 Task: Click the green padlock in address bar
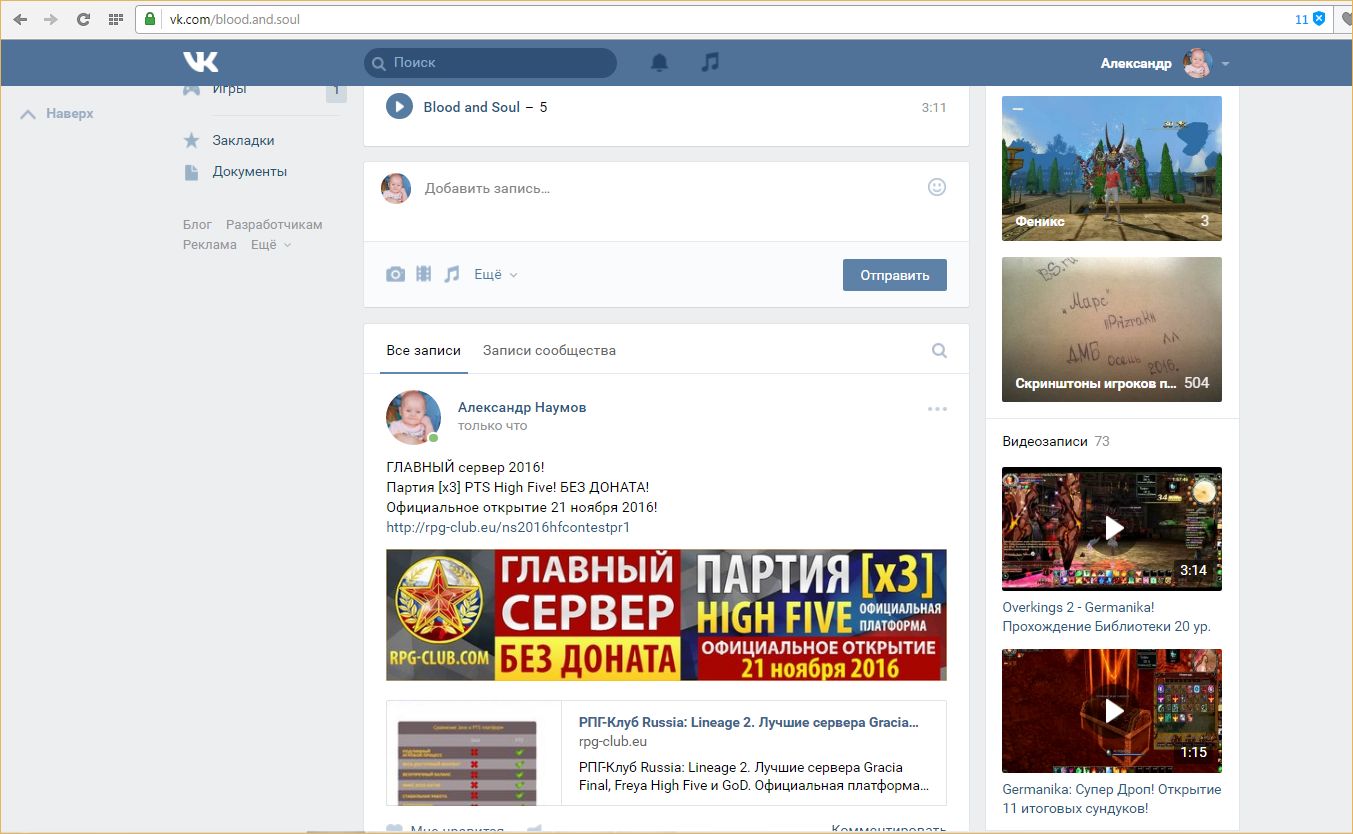click(151, 19)
